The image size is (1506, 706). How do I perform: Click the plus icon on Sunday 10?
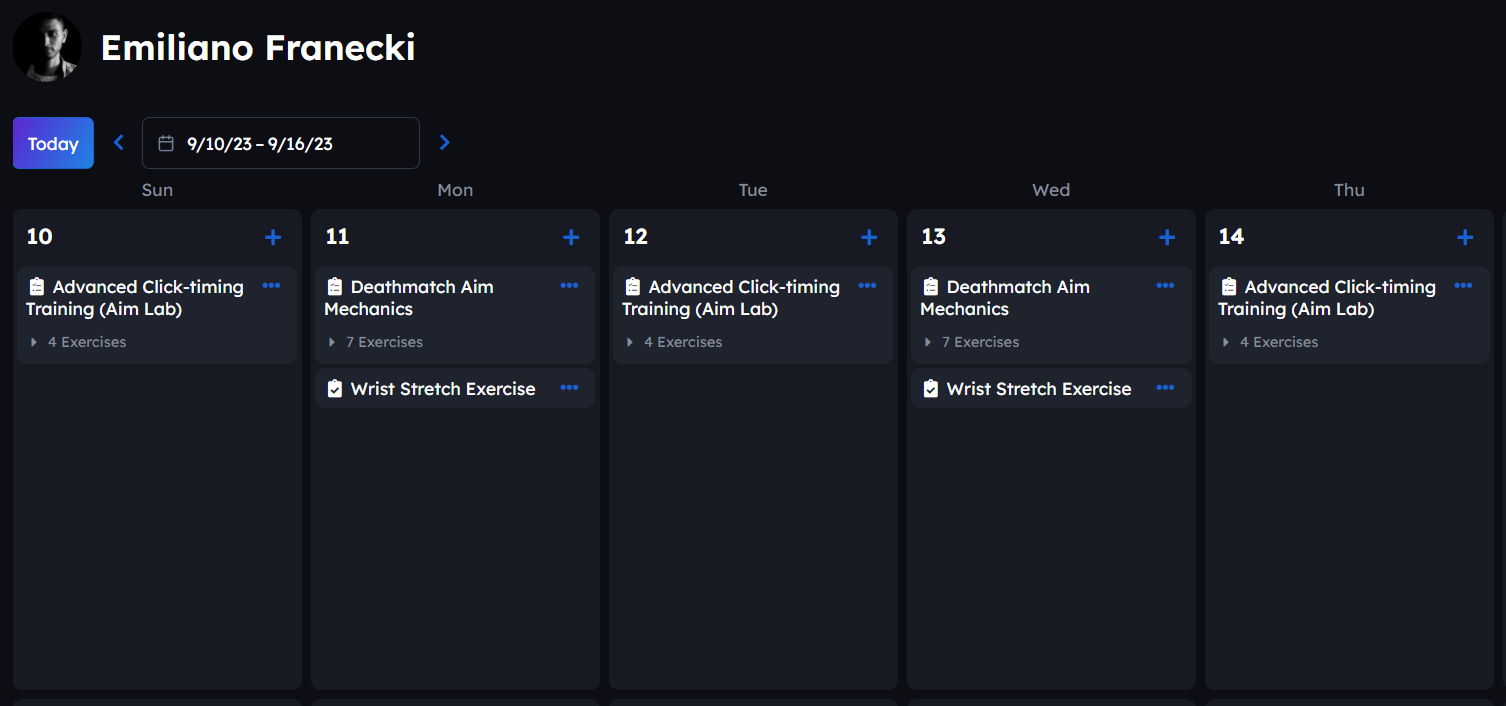[x=273, y=237]
